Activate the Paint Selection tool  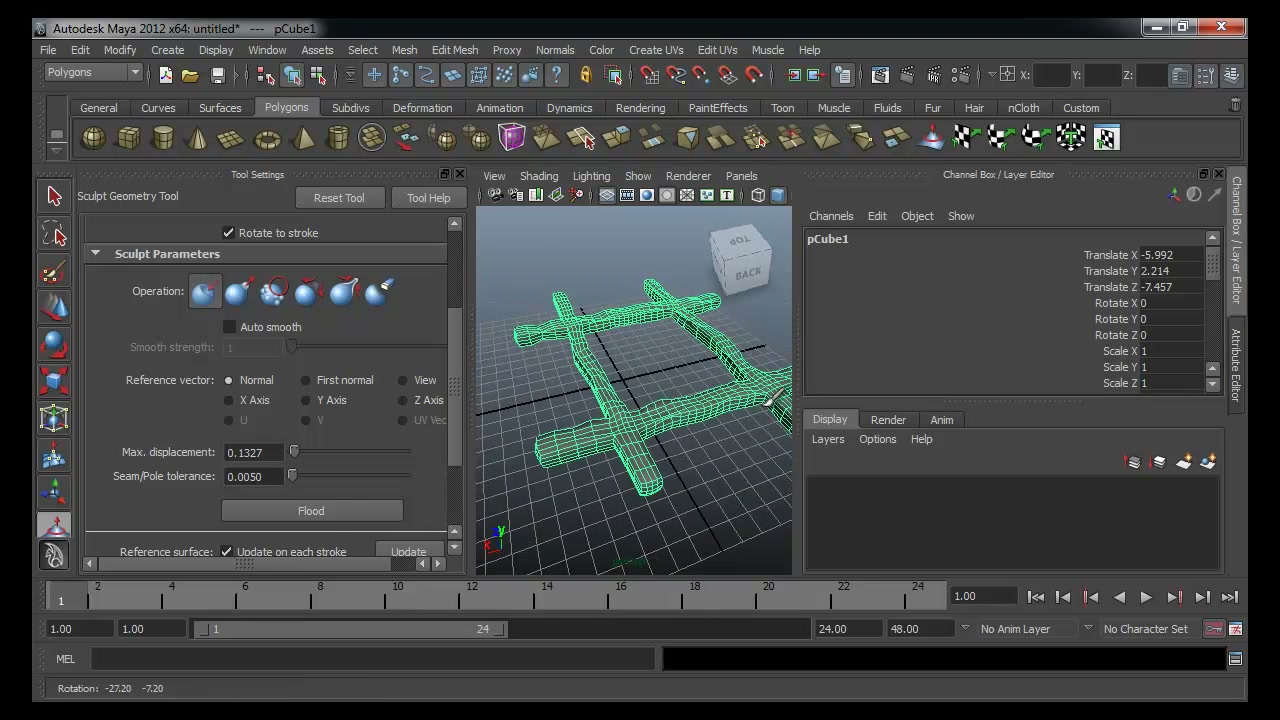(54, 272)
